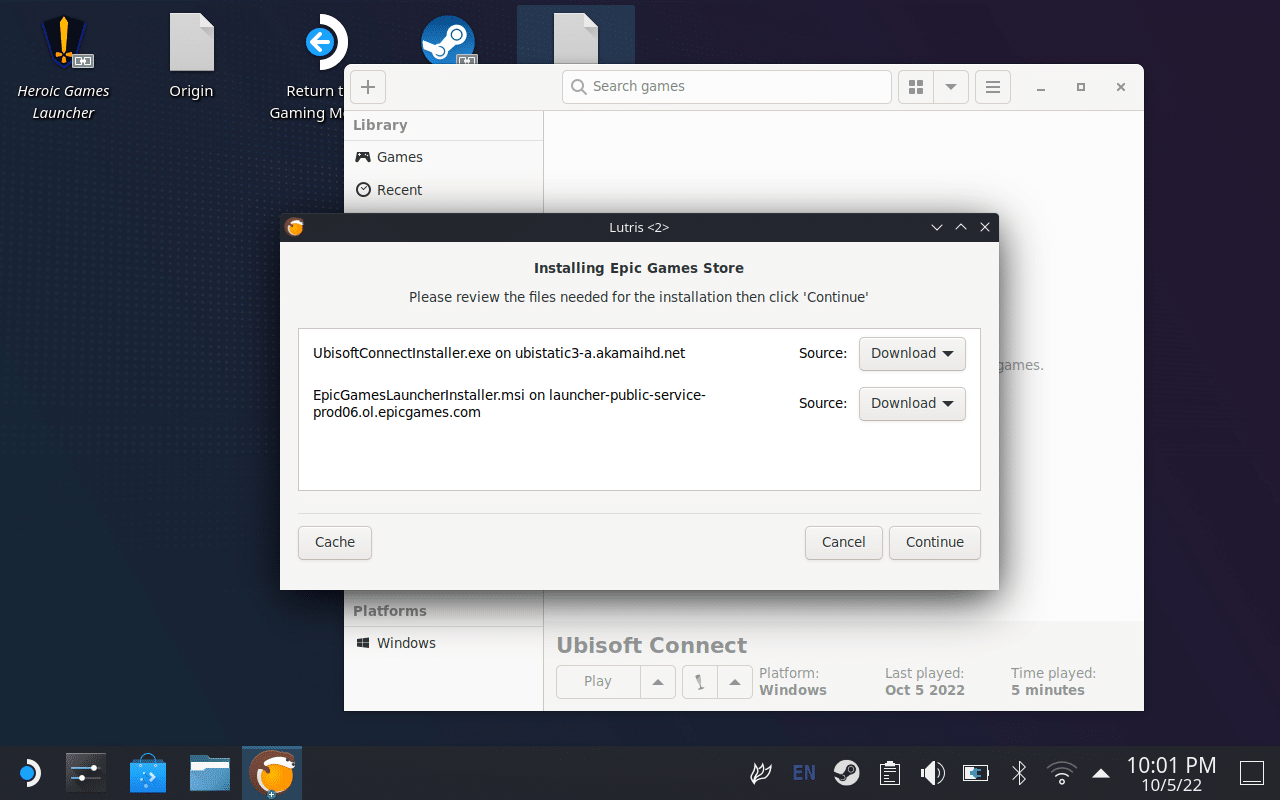The height and width of the screenshot is (800, 1280).
Task: Open the Origin desktop file icon
Action: coord(191,43)
